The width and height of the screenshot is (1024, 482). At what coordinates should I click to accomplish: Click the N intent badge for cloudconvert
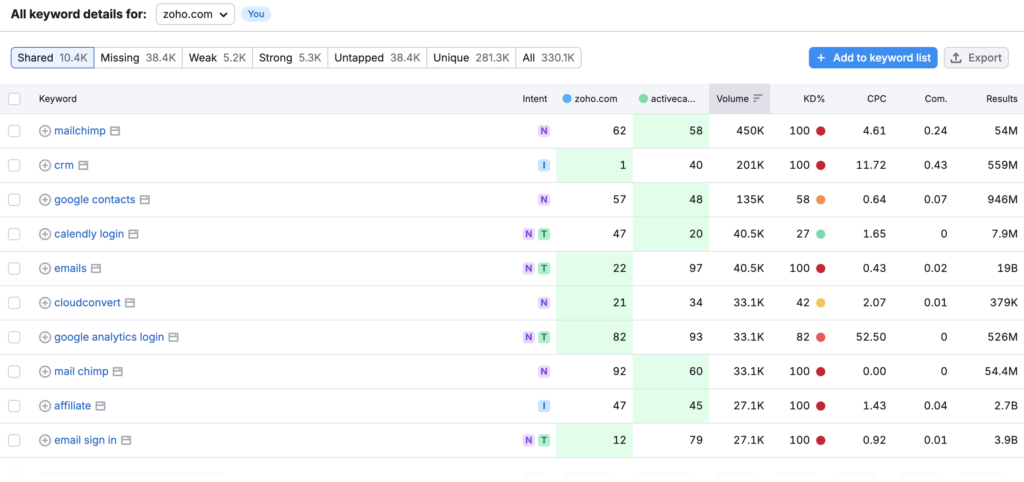544,303
